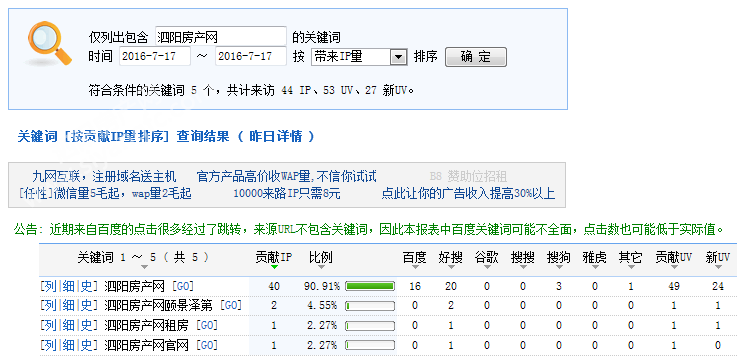Click [GO] next to 泗阳房产网官网
Screen dimensions: 752x362
[207, 345]
